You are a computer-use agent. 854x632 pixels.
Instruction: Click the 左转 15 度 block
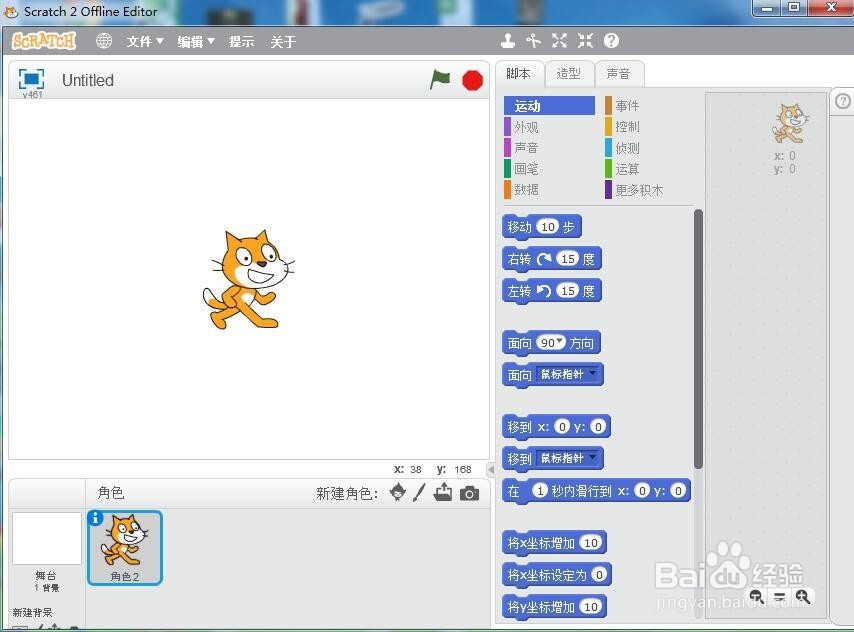(x=552, y=291)
